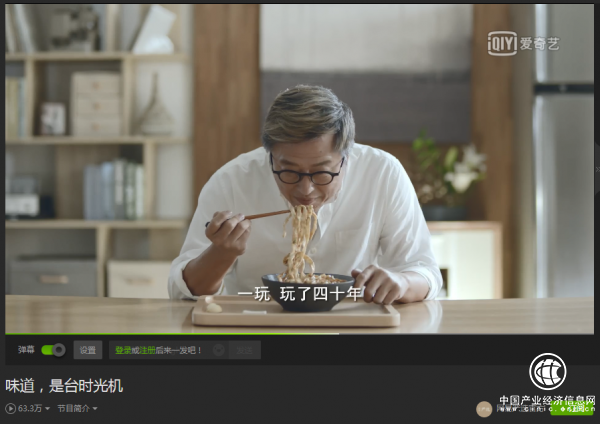This screenshot has height=424, width=600.
Task: Collapse the side panel via right-edge arrow
Action: pyautogui.click(x=597, y=169)
